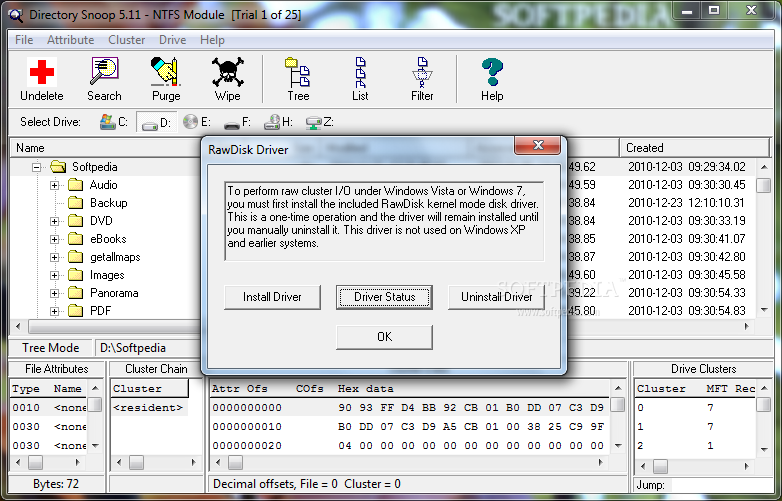
Task: Open the Help menu
Action: [x=212, y=40]
